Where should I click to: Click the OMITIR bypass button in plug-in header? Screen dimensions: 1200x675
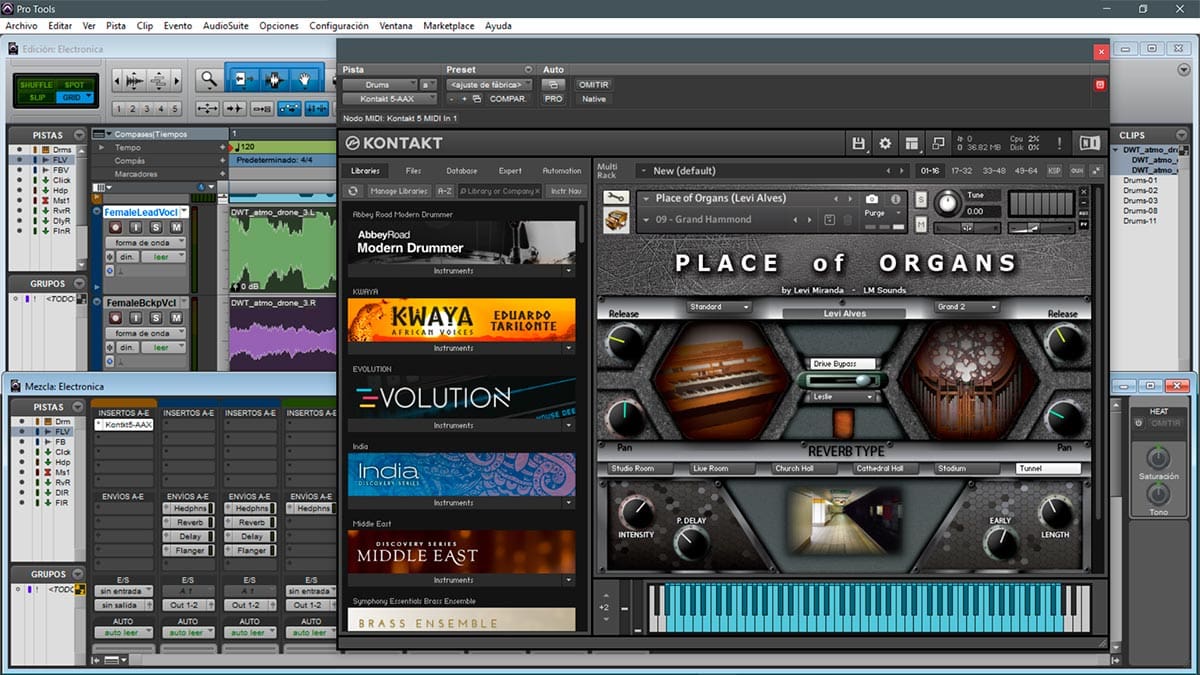tap(594, 85)
